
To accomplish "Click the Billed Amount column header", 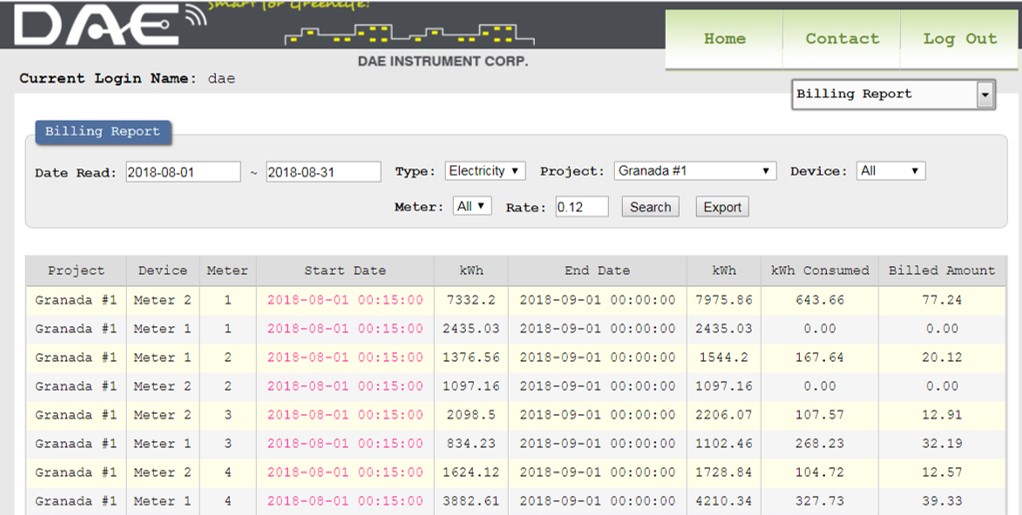I will (942, 271).
